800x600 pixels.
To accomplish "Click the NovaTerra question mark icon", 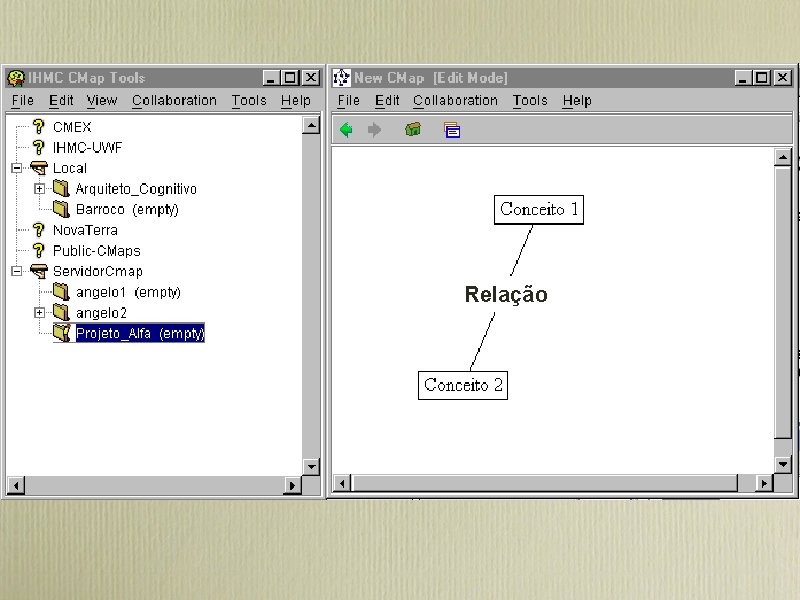I will 38,230.
